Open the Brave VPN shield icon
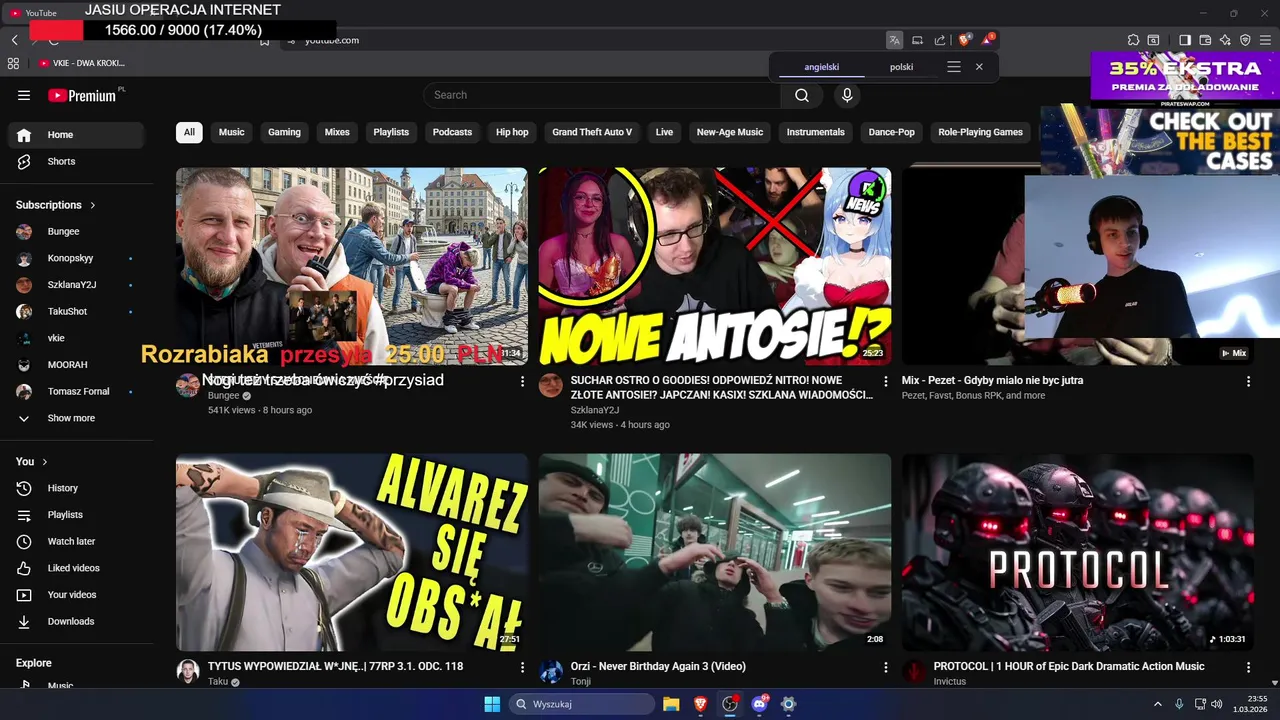This screenshot has width=1280, height=720. click(x=1245, y=40)
